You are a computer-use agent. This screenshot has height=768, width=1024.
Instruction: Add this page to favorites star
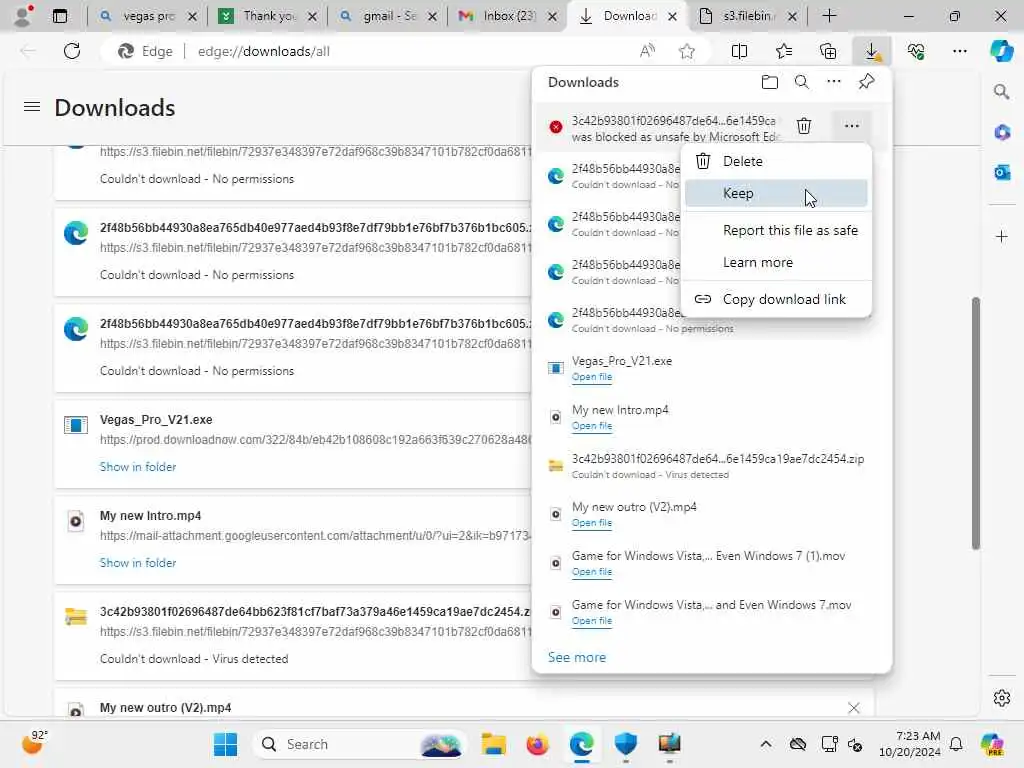tap(686, 51)
